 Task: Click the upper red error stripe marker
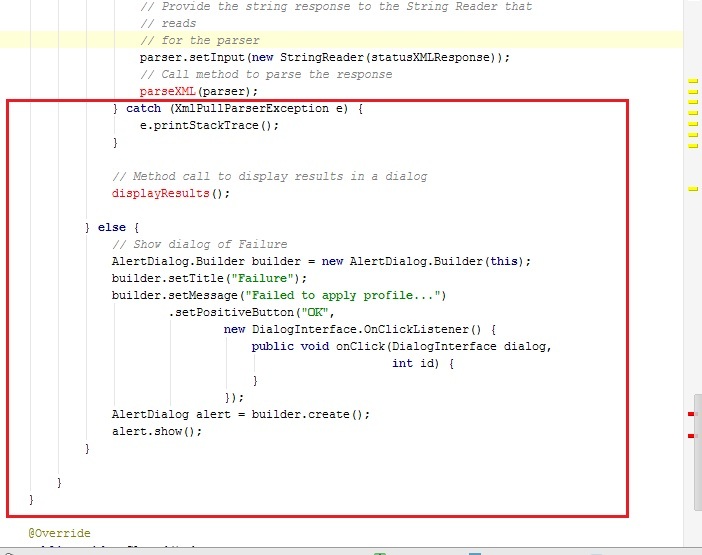[690, 413]
